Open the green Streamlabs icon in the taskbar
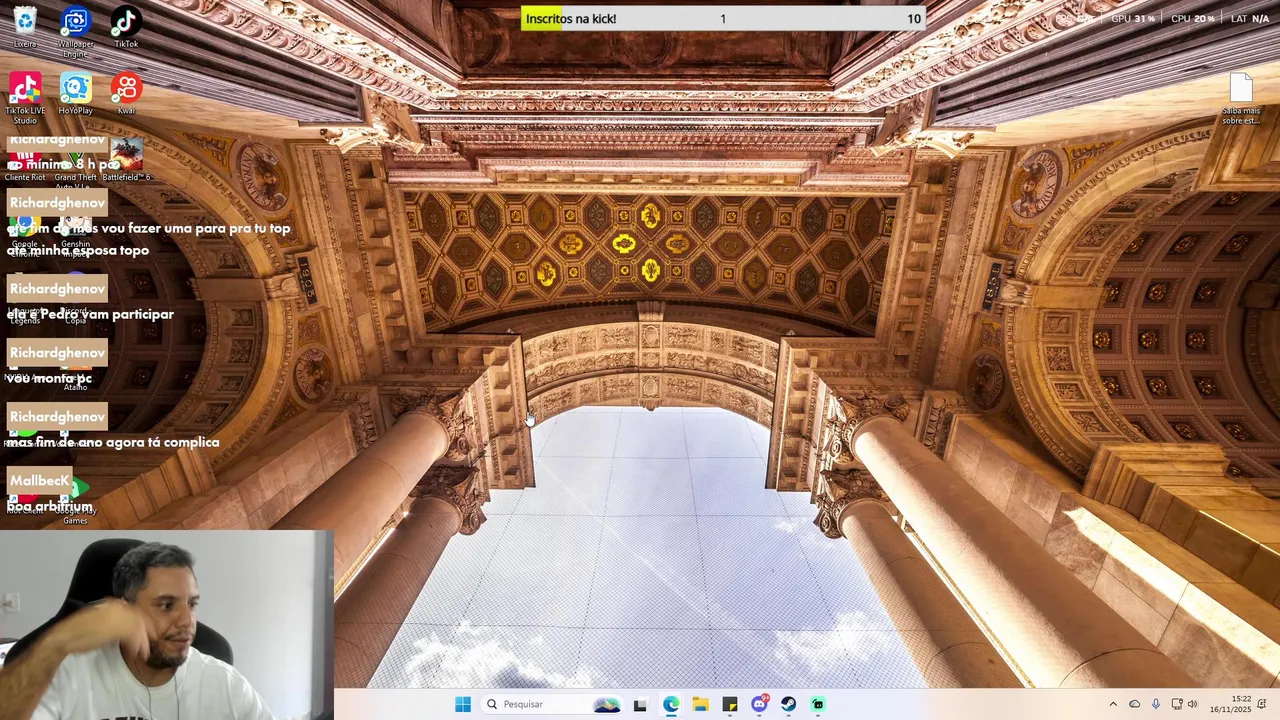 pos(818,704)
